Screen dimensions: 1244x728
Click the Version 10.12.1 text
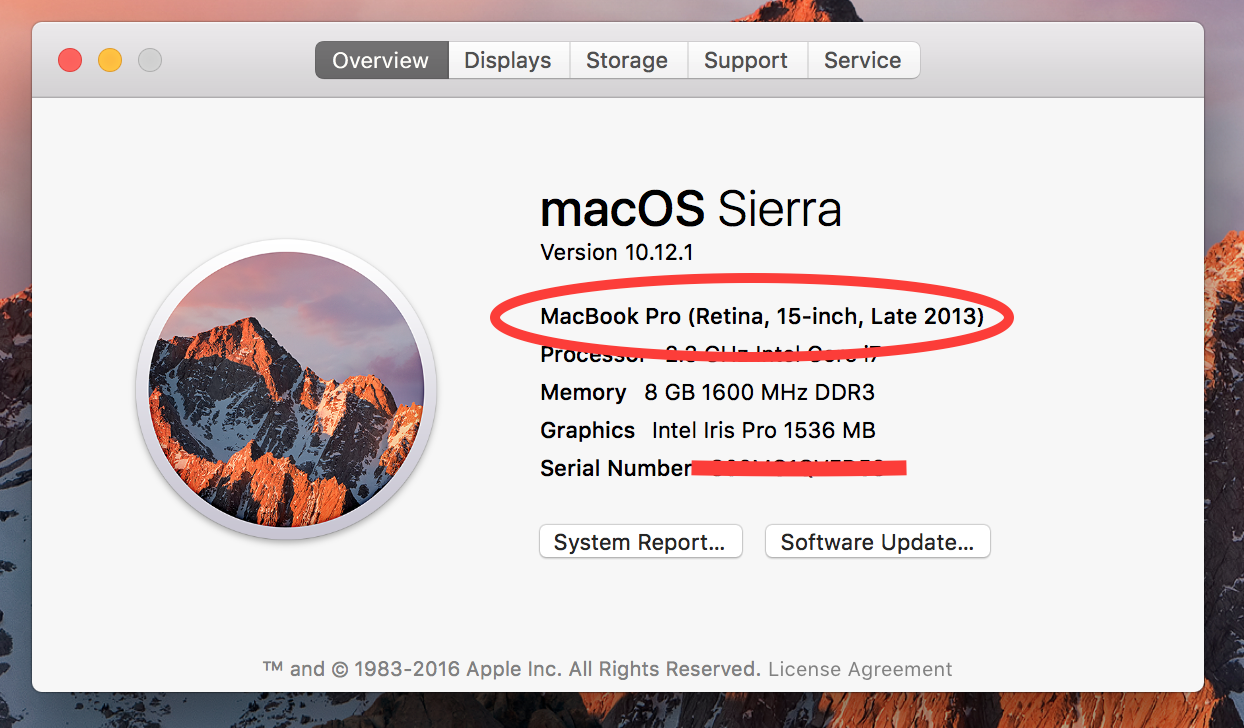point(617,252)
